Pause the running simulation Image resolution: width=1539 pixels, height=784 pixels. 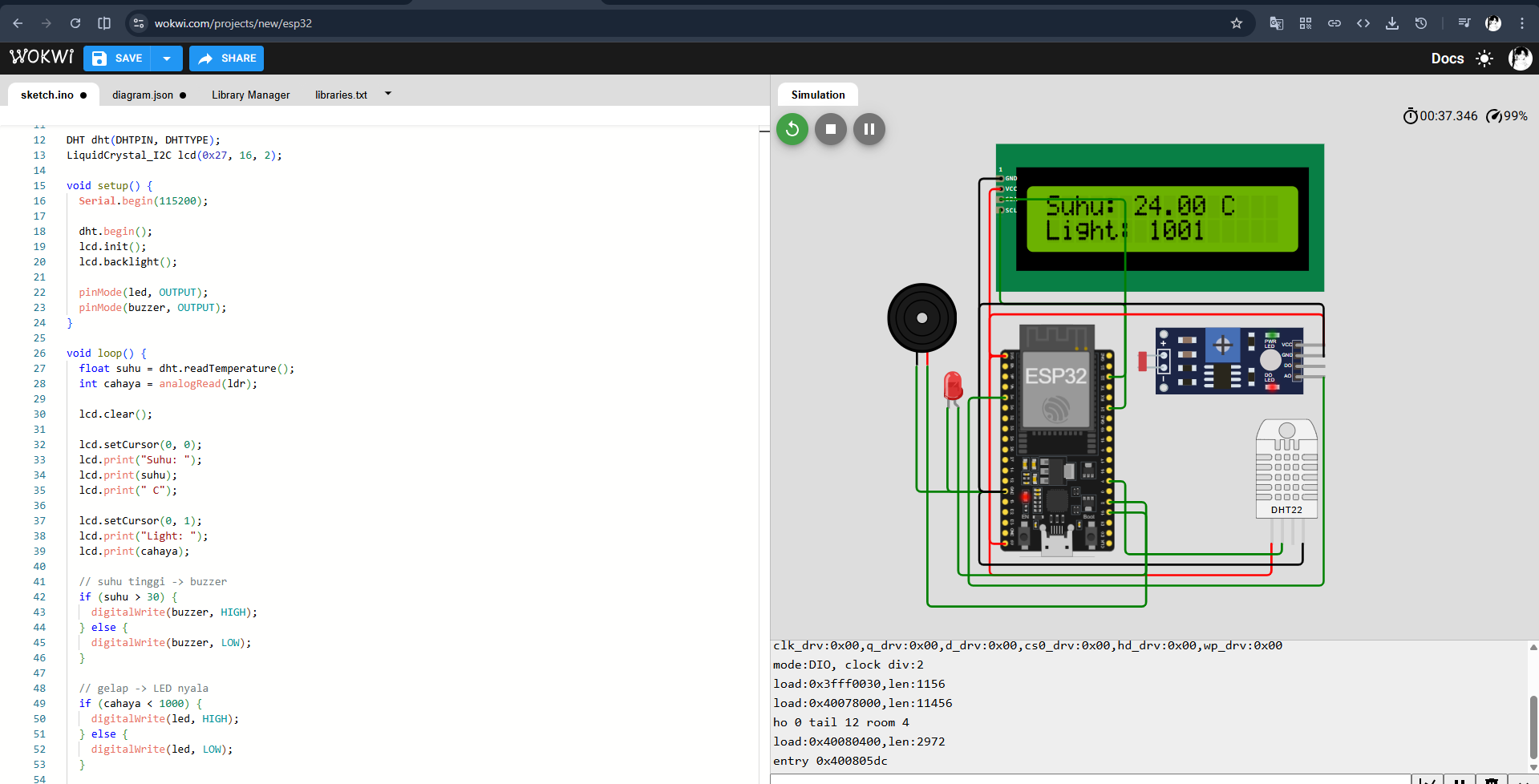click(869, 129)
